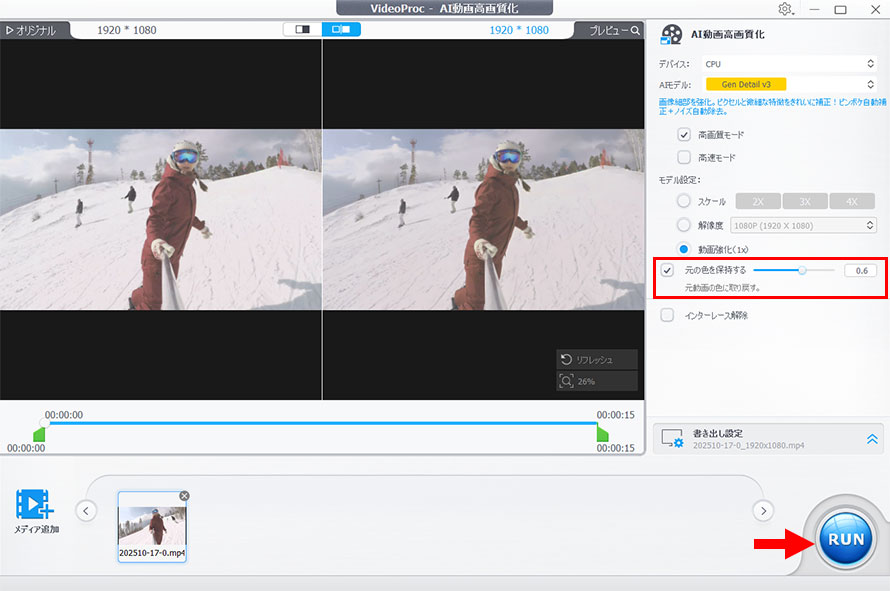The image size is (890, 591).
Task: Expand 書き出し設定 with the chevron
Action: point(872,439)
